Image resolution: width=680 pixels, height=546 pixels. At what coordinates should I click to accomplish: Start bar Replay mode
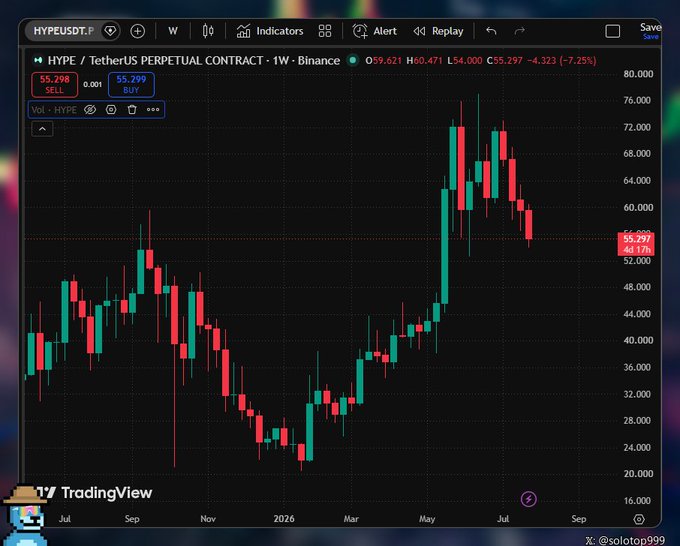point(438,31)
